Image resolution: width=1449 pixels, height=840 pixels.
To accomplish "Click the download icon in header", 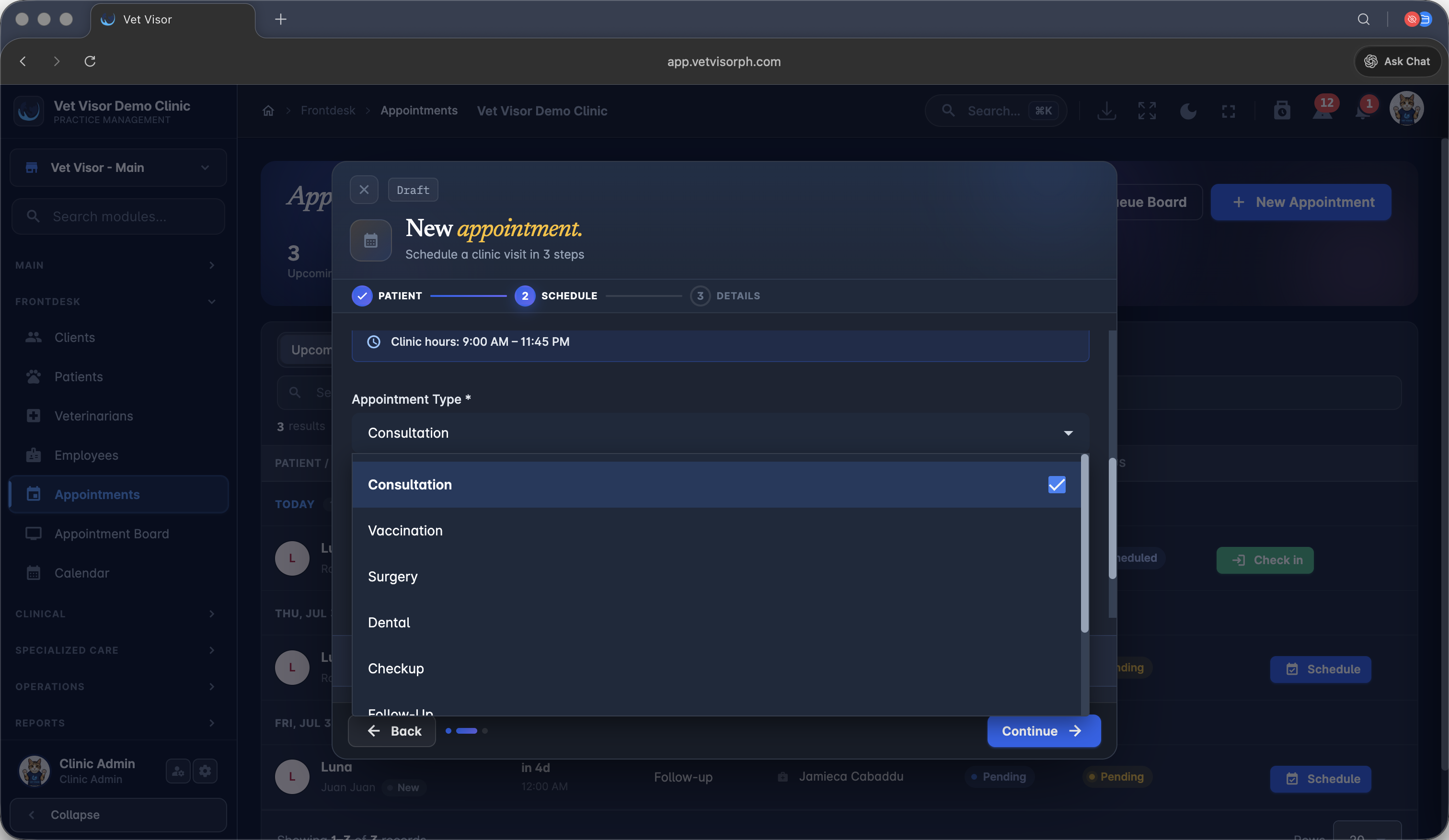I will point(1107,111).
